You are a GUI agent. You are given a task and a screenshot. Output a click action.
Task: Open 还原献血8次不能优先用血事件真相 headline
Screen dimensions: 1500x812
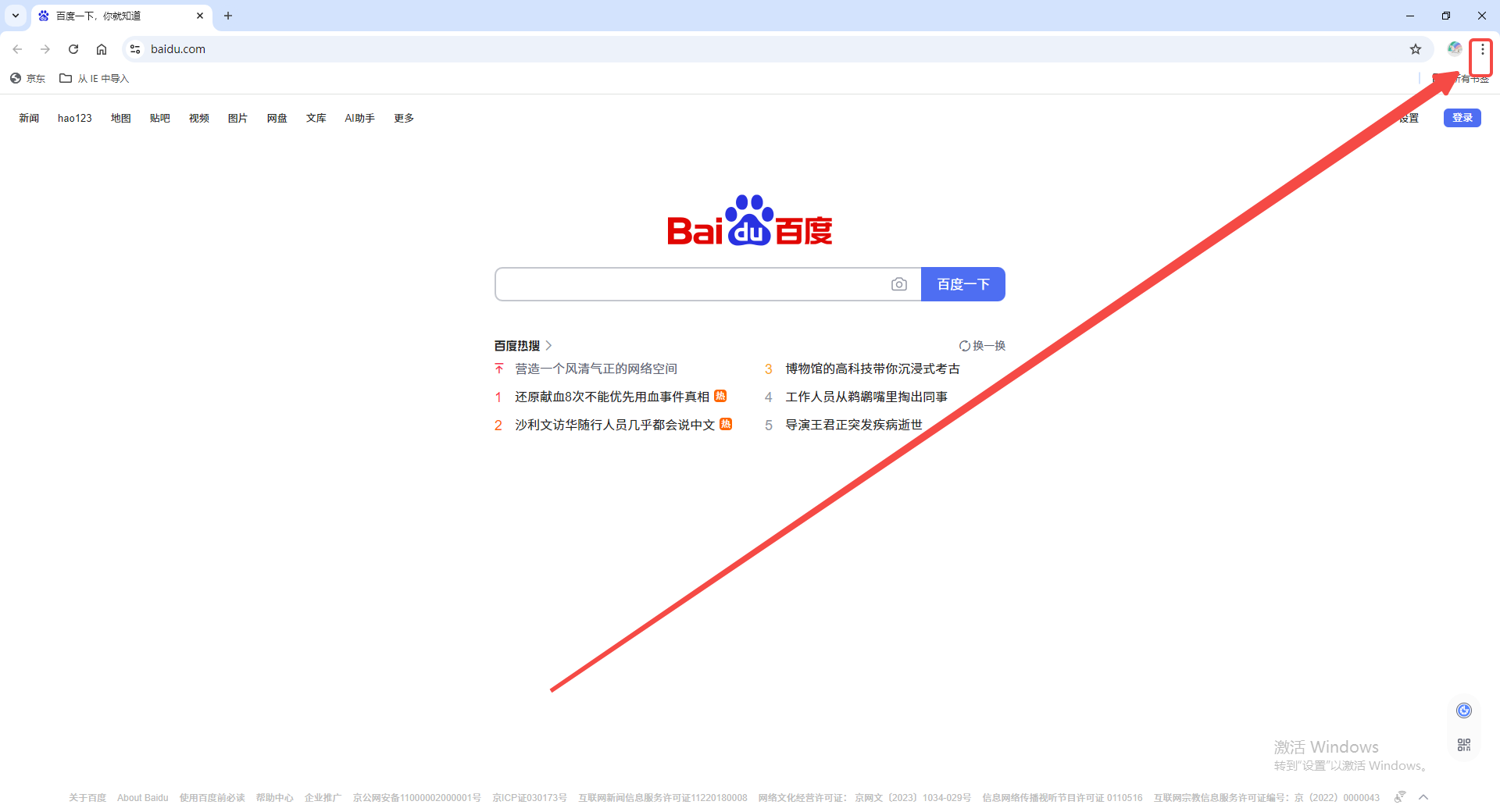[x=612, y=397]
